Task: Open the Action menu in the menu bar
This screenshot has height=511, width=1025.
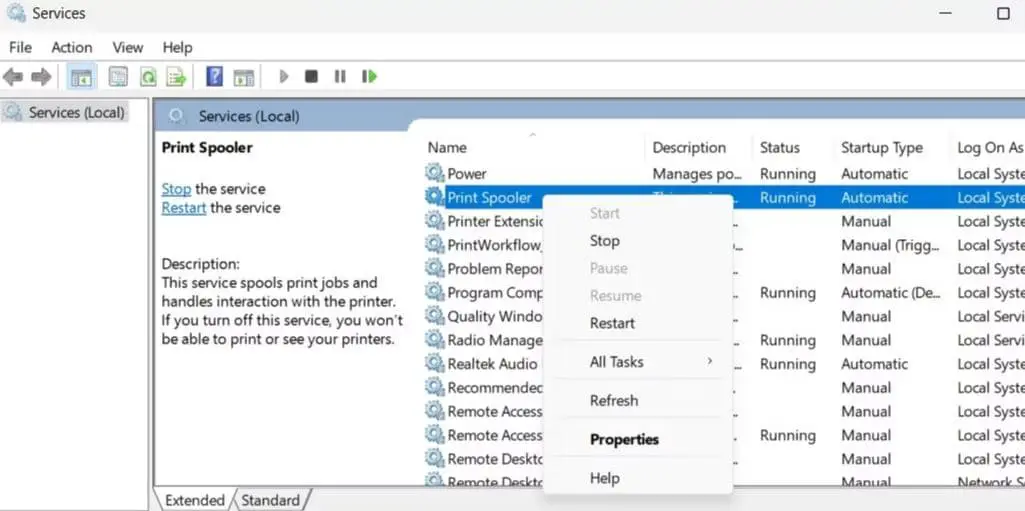Action: click(71, 47)
